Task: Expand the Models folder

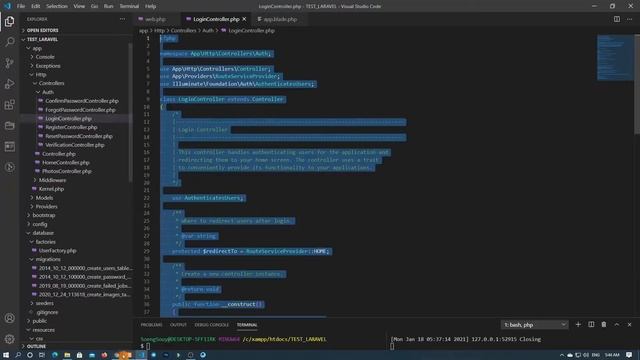Action: click(44, 198)
